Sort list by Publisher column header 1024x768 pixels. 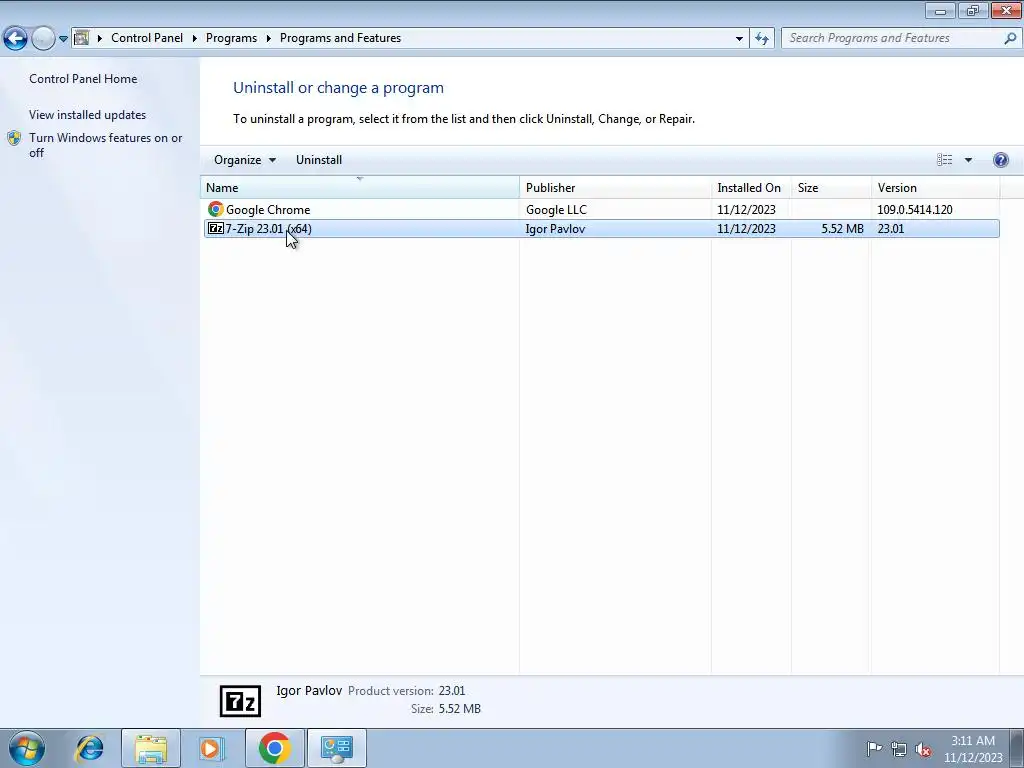click(x=615, y=187)
